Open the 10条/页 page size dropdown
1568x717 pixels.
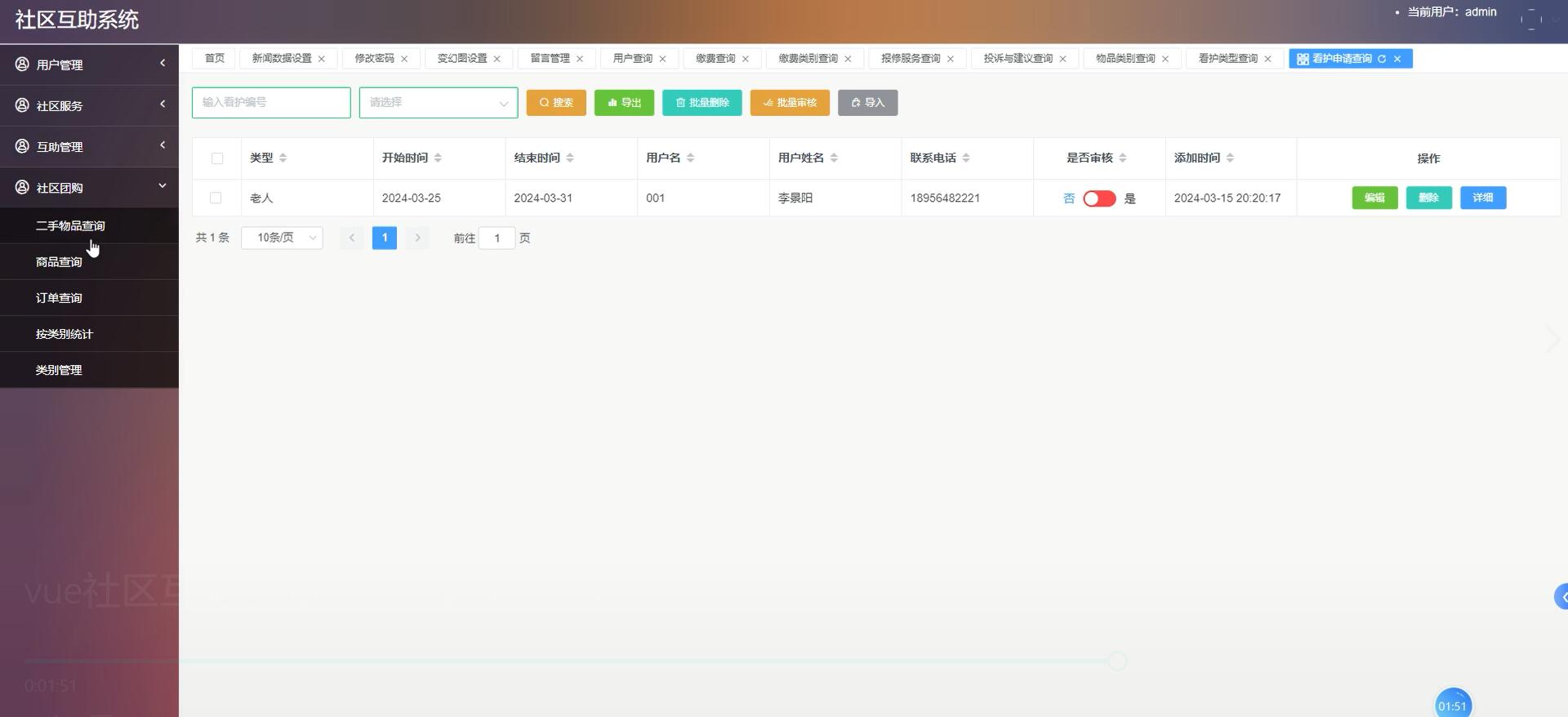tap(283, 238)
